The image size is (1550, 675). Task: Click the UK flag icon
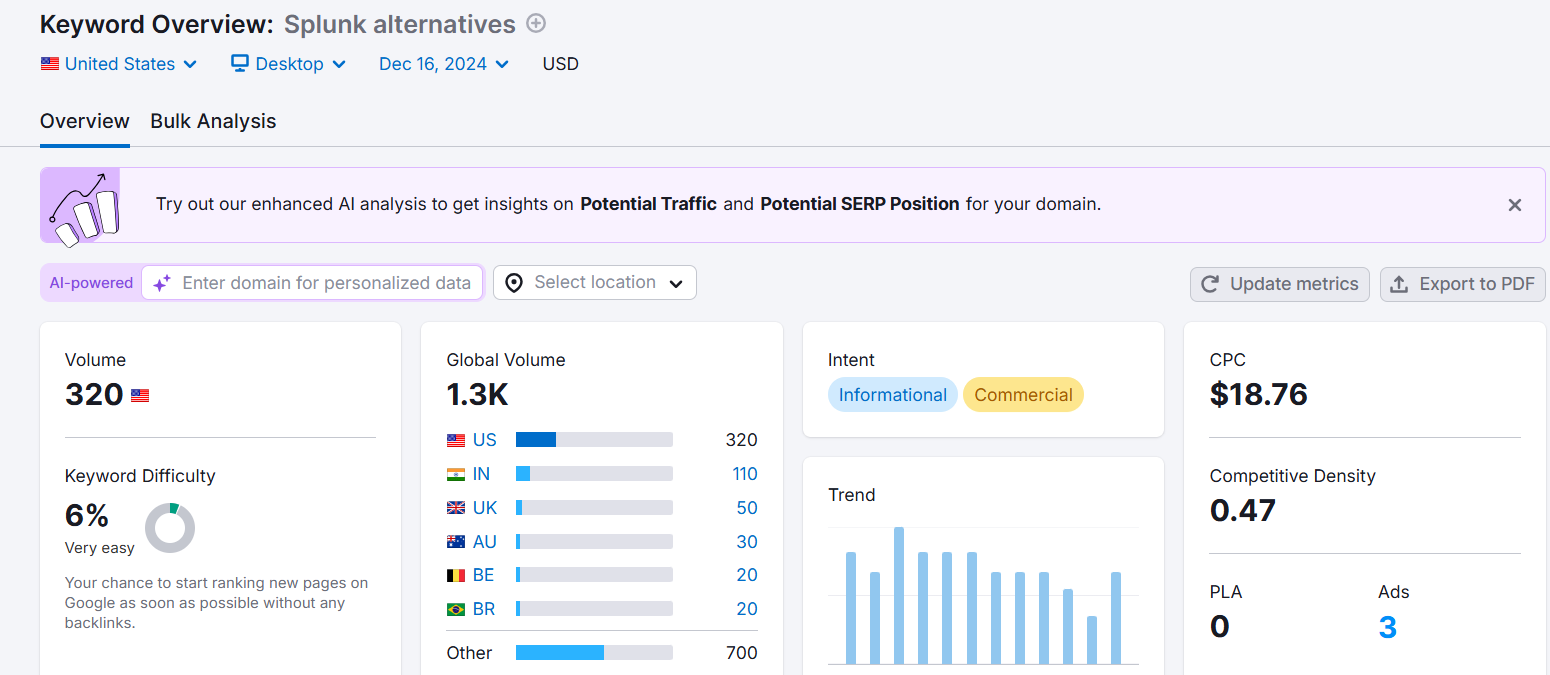point(456,508)
